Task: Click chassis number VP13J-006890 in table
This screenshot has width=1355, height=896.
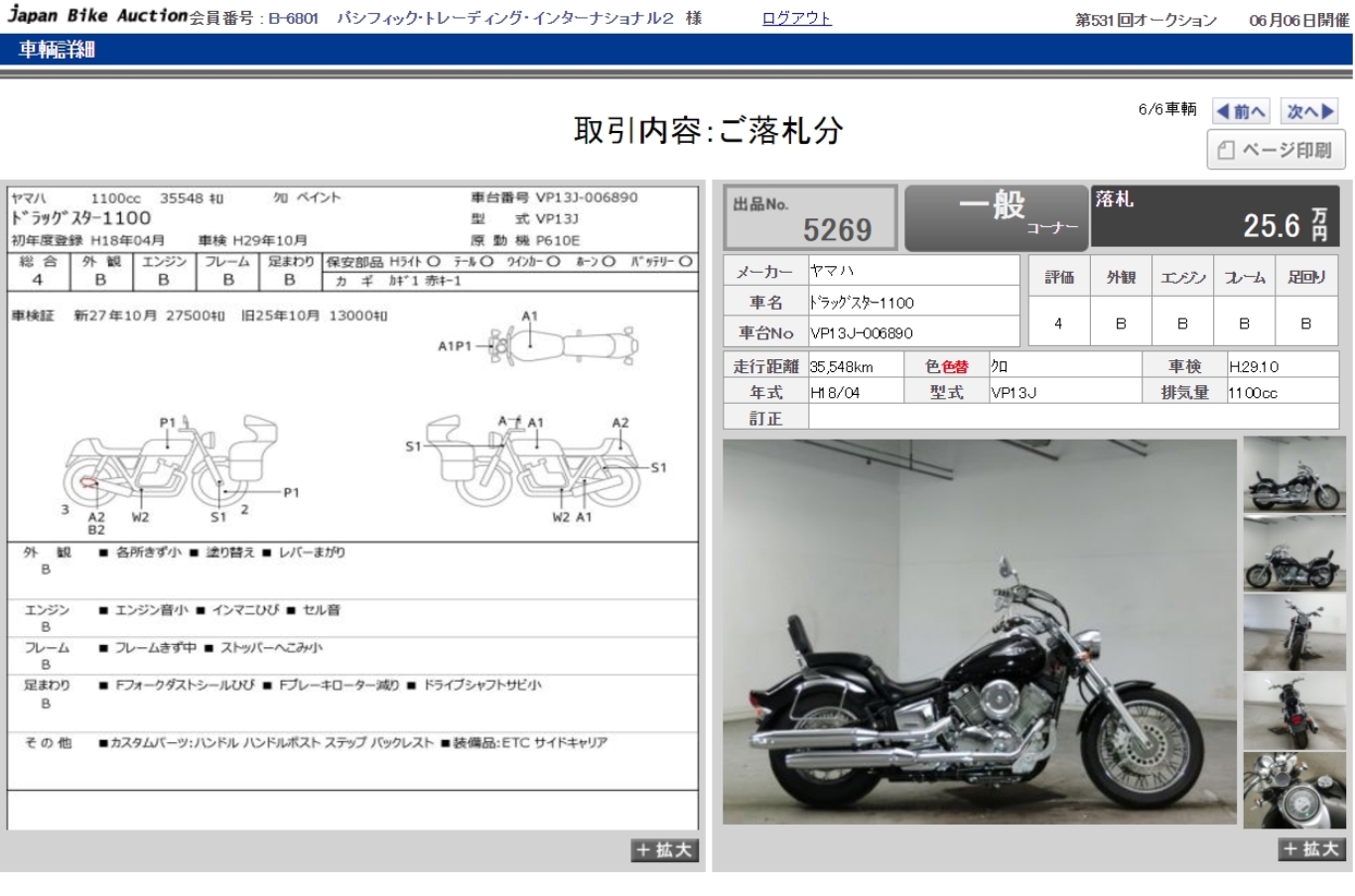Action: (862, 333)
